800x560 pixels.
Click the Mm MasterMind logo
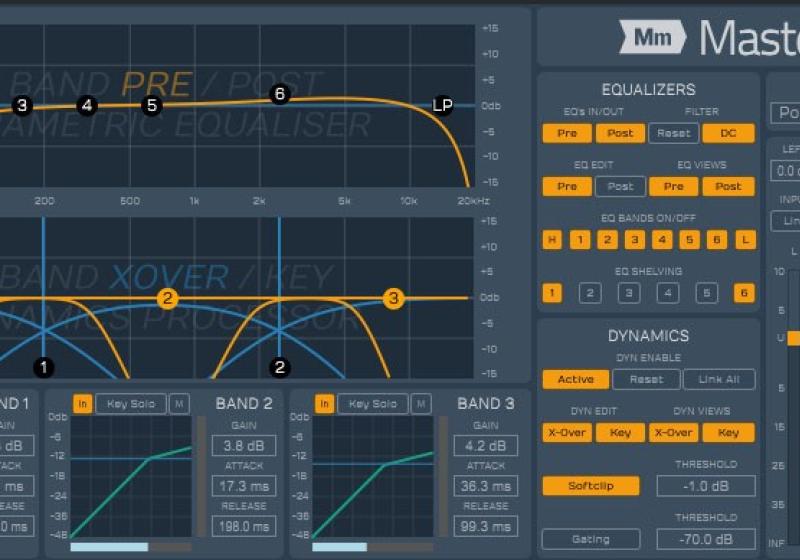click(x=709, y=37)
